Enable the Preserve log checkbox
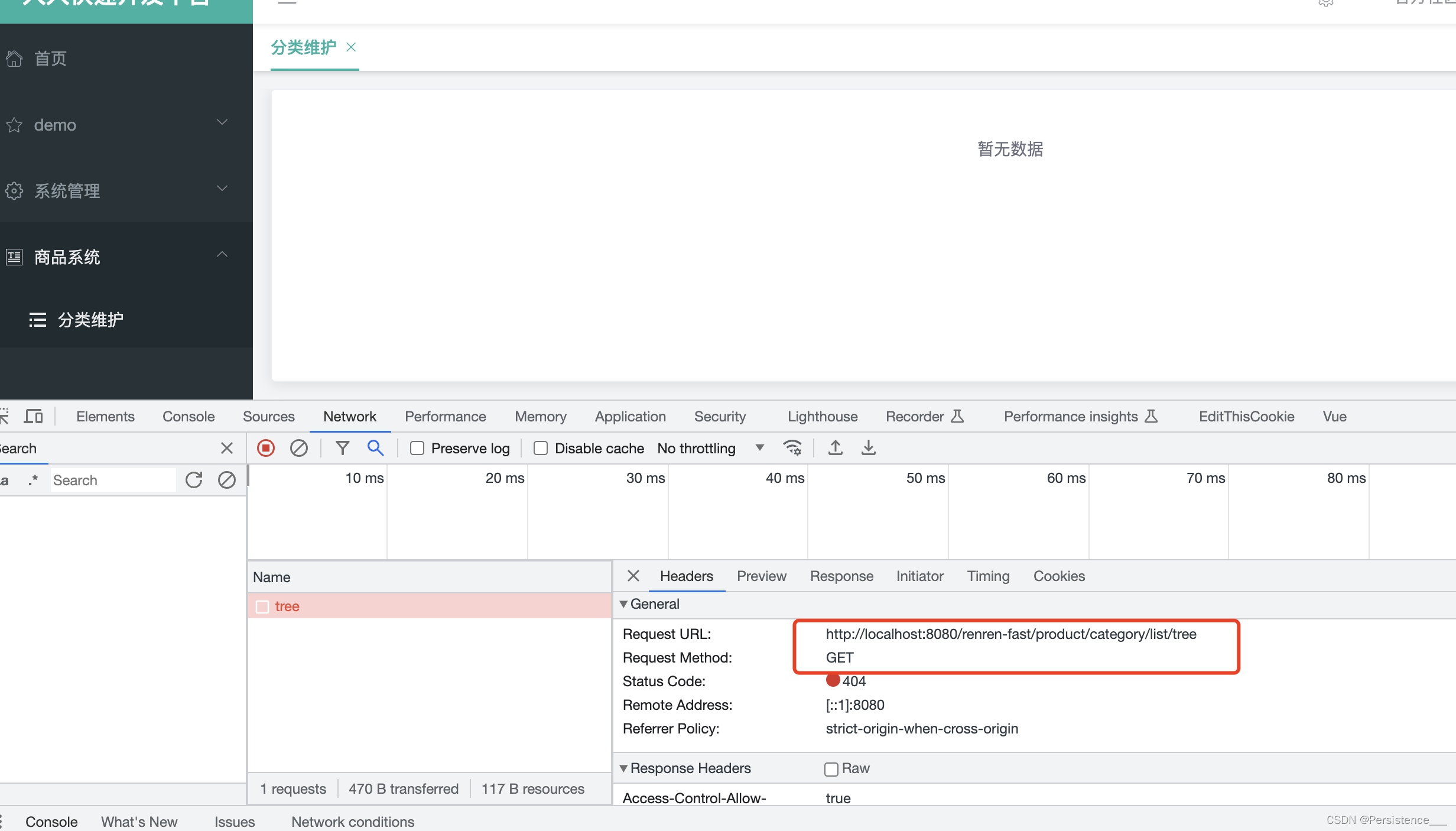 point(417,448)
